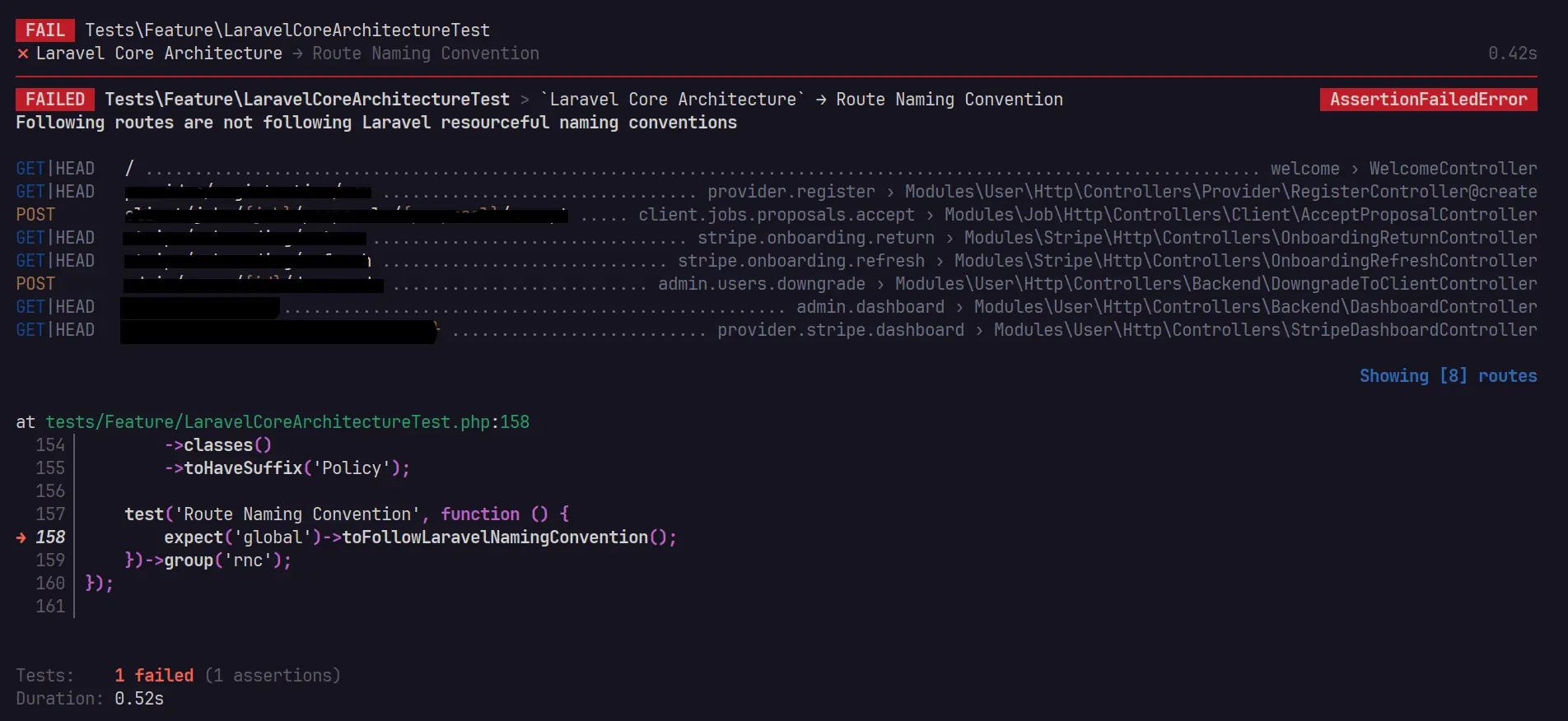This screenshot has height=721, width=1568.
Task: Click ->group('rnc') code line
Action: coord(208,561)
